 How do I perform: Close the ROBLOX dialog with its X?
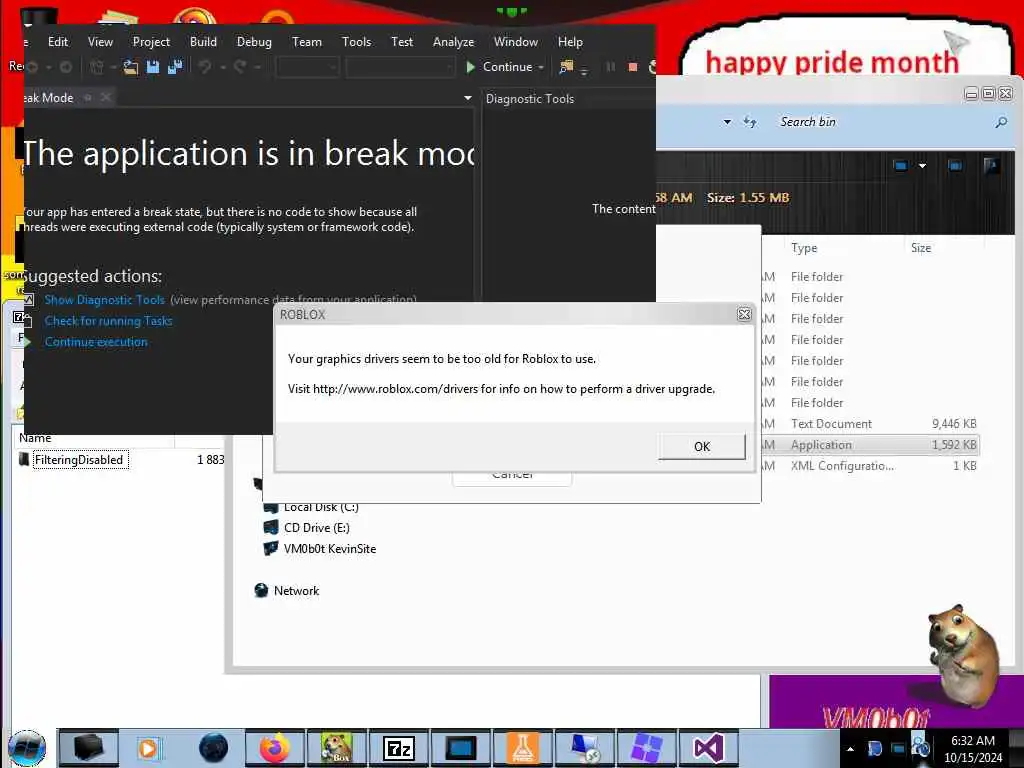744,315
